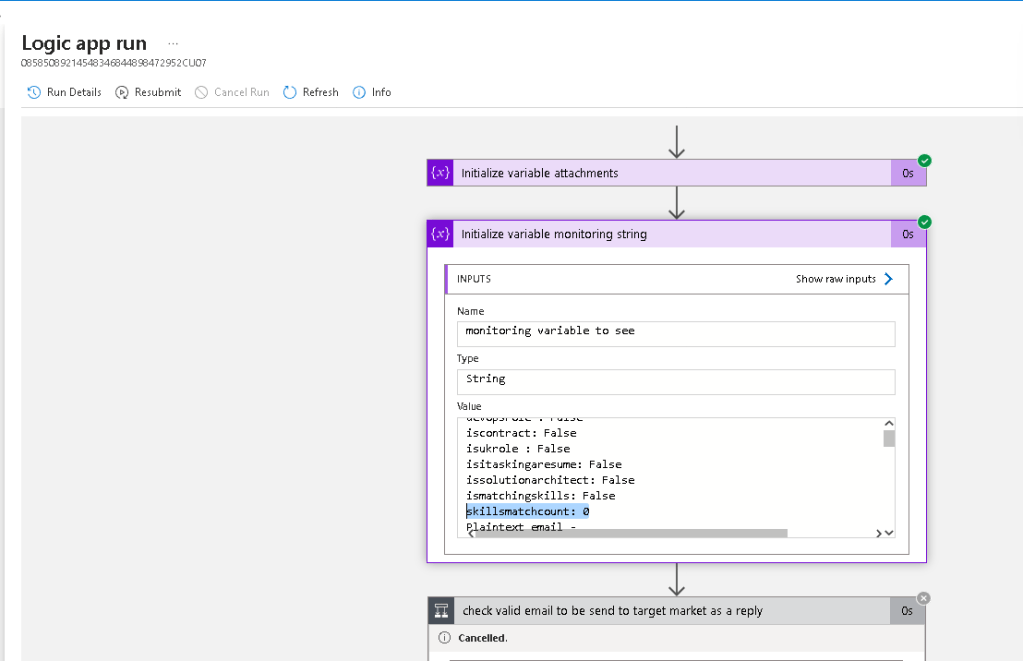1023x661 pixels.
Task: Open the ellipsis menu beside Logic app run
Action: [x=173, y=44]
